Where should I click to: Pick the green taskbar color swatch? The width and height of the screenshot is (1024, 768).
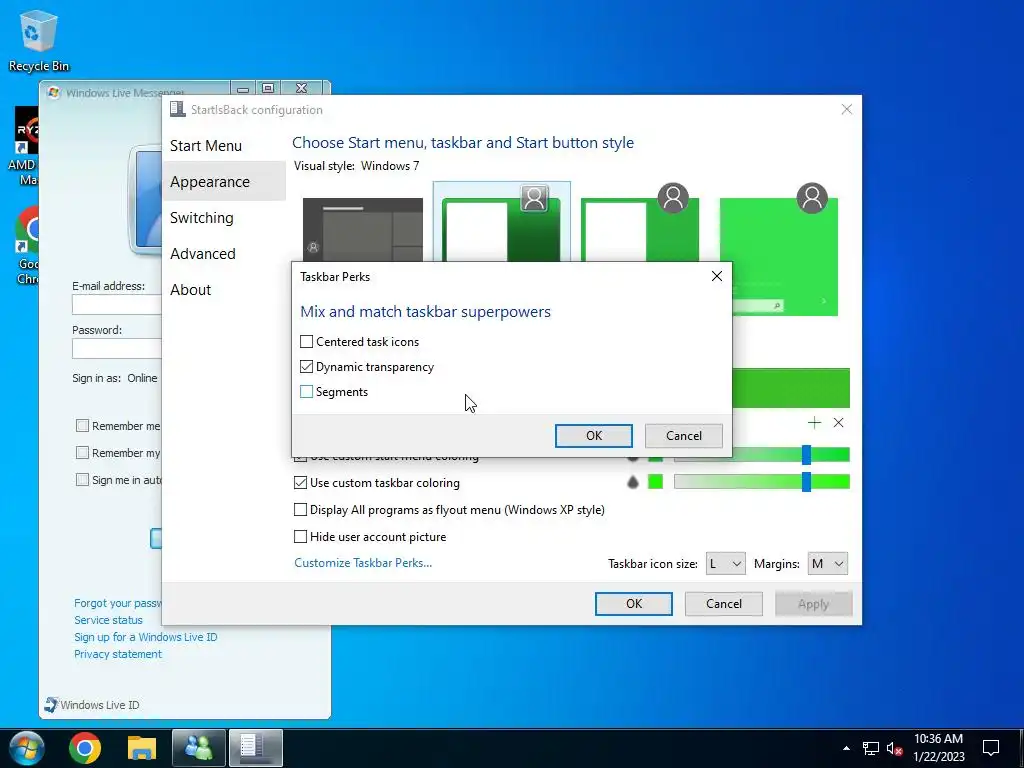[655, 482]
